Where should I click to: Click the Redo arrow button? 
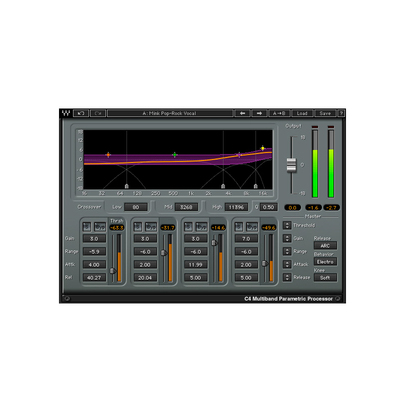pyautogui.click(x=98, y=113)
